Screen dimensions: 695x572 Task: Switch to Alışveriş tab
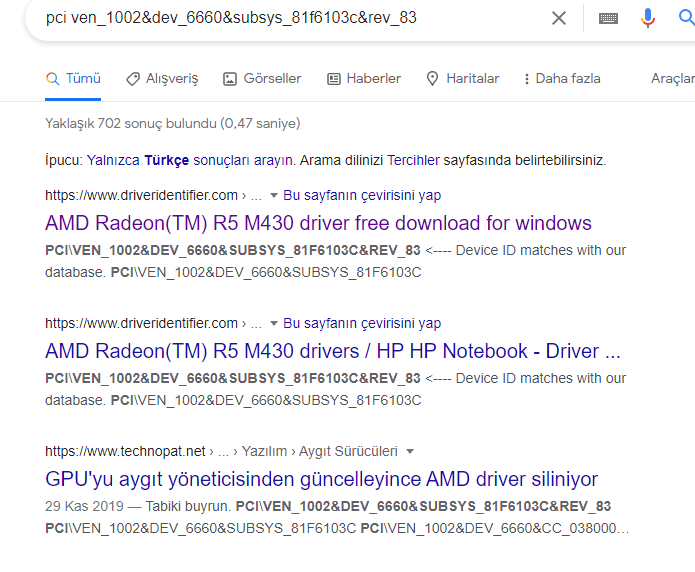162,79
